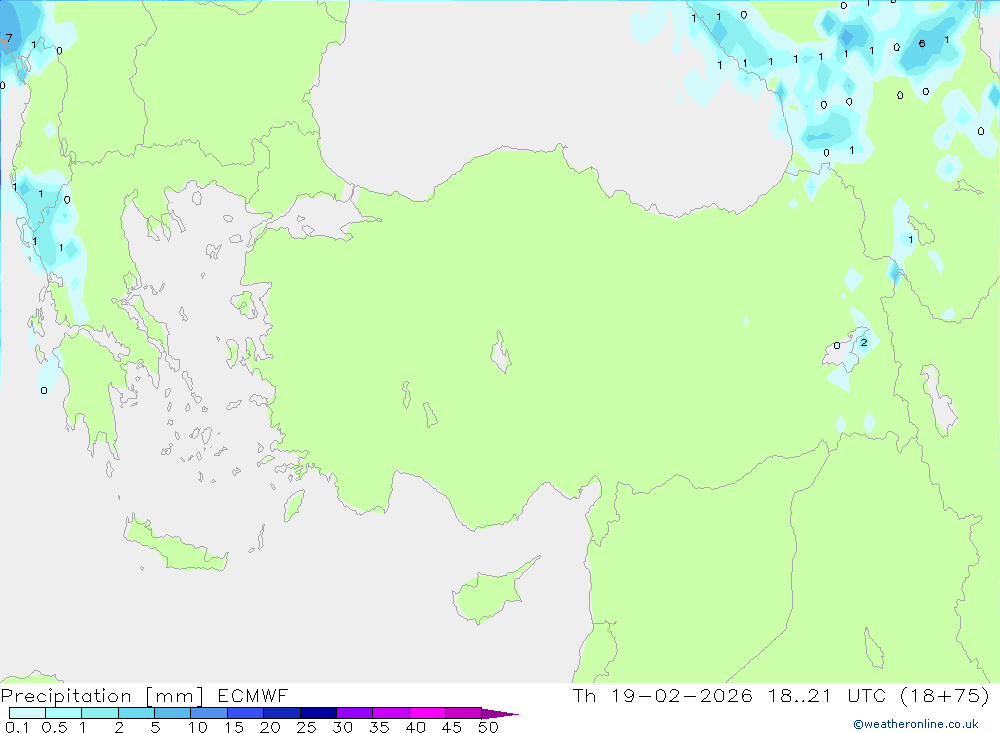Select the 'ECMWF' model label
This screenshot has height=733, width=1000.
[253, 695]
